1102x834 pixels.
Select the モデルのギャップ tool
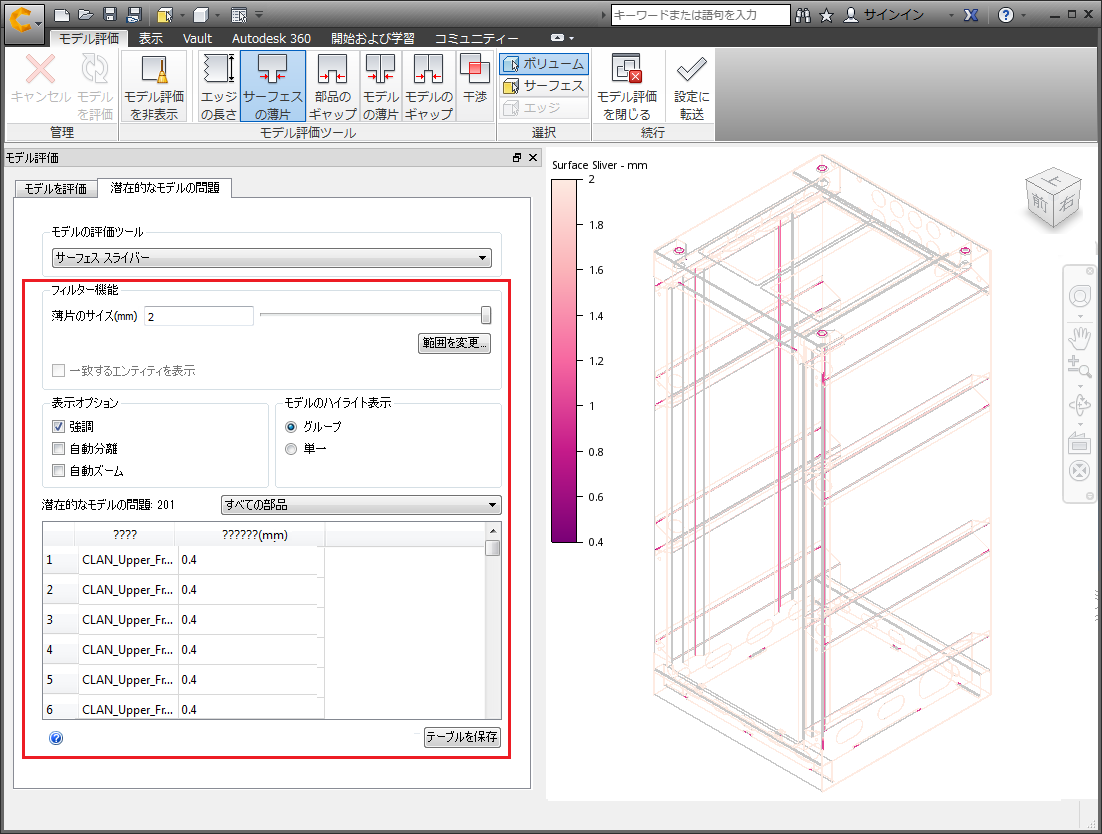[x=429, y=86]
